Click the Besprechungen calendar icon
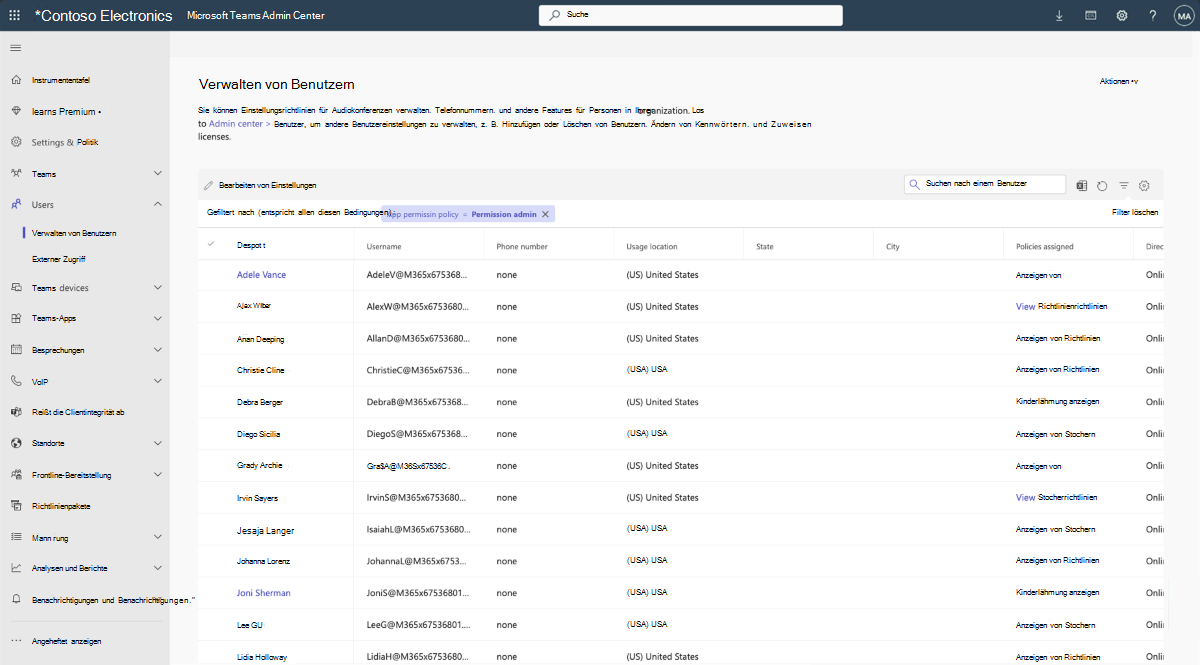The image size is (1200, 665). tap(15, 350)
